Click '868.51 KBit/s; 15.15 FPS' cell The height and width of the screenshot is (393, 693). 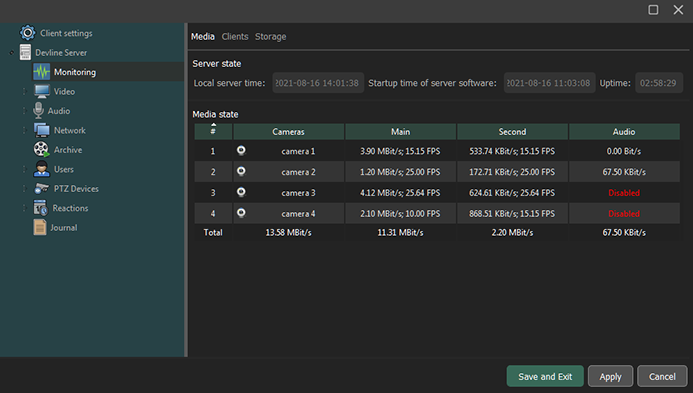512,214
